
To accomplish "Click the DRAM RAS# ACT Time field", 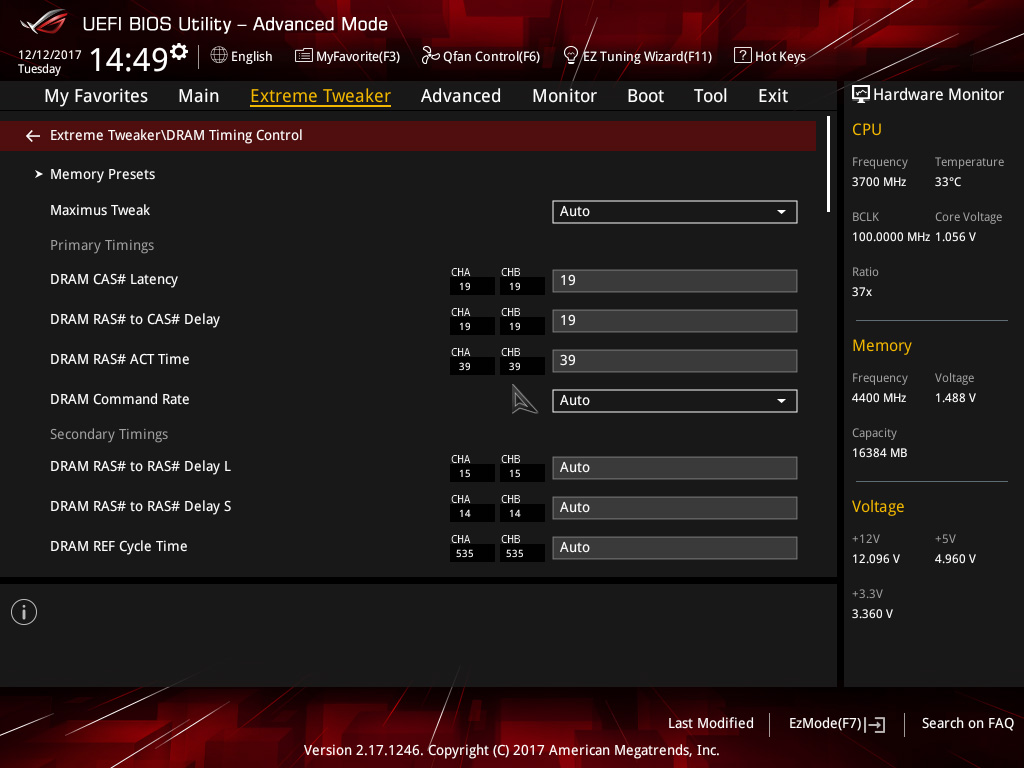I will tap(675, 360).
